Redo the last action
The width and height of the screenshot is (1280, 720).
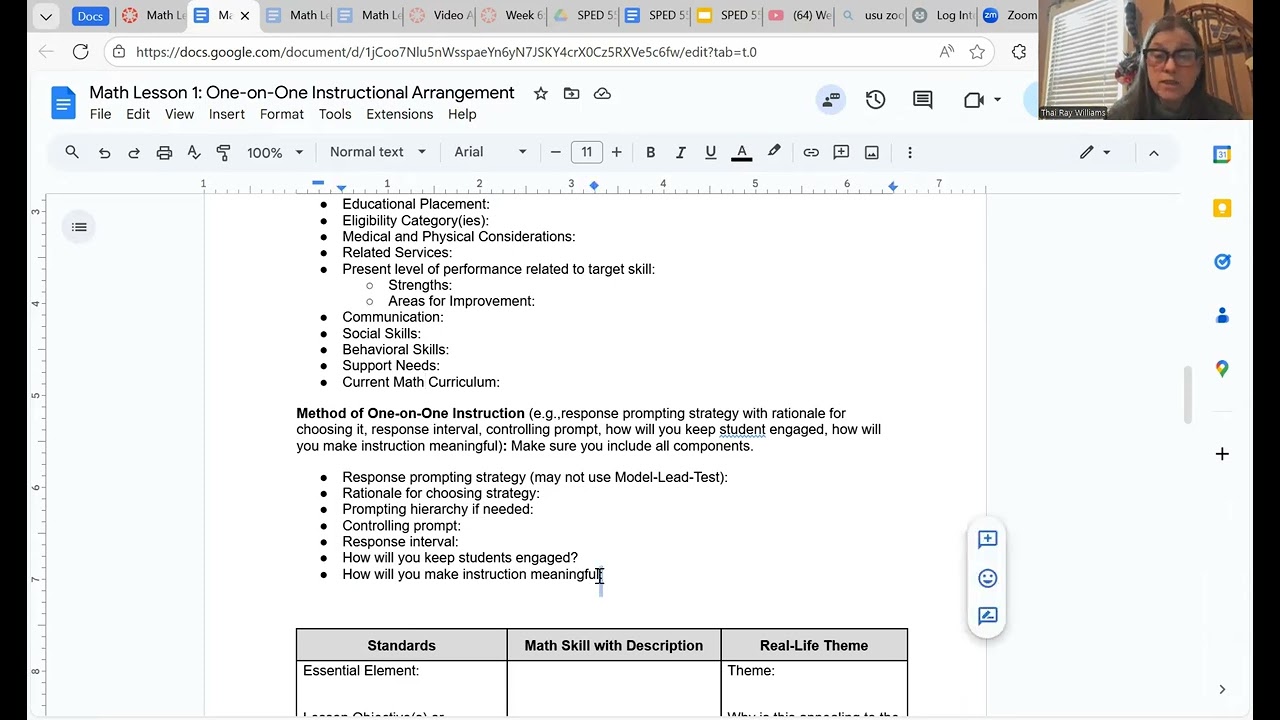[134, 152]
